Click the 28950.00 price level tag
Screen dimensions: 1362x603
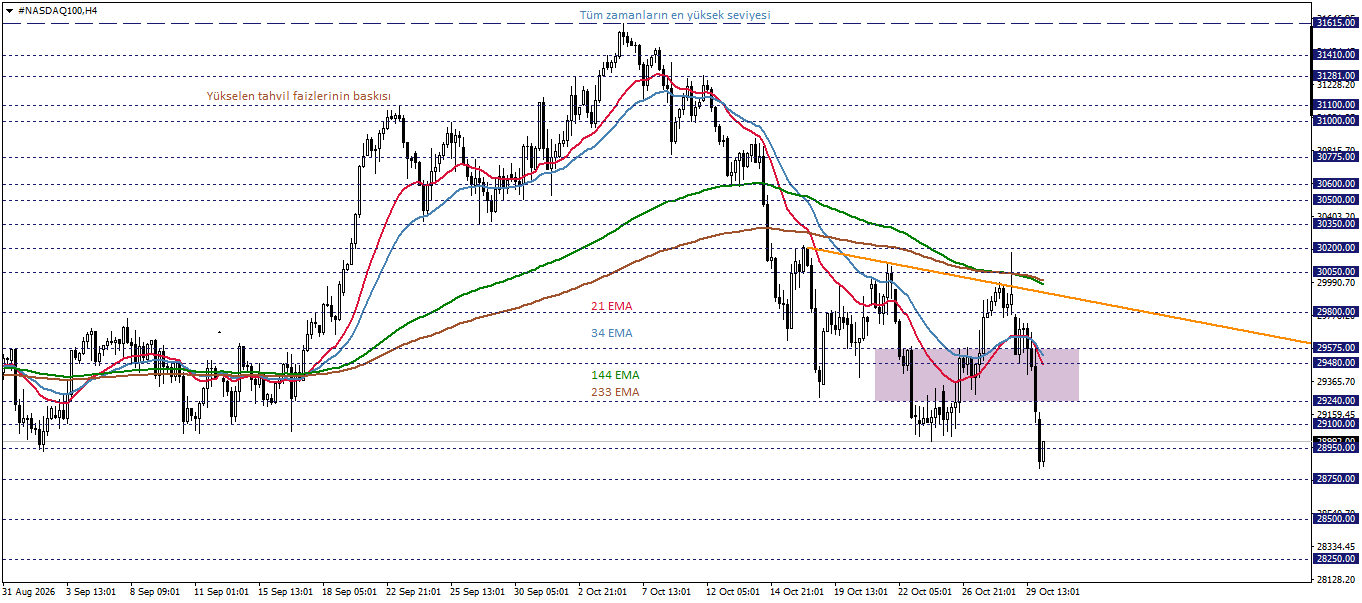click(1336, 447)
